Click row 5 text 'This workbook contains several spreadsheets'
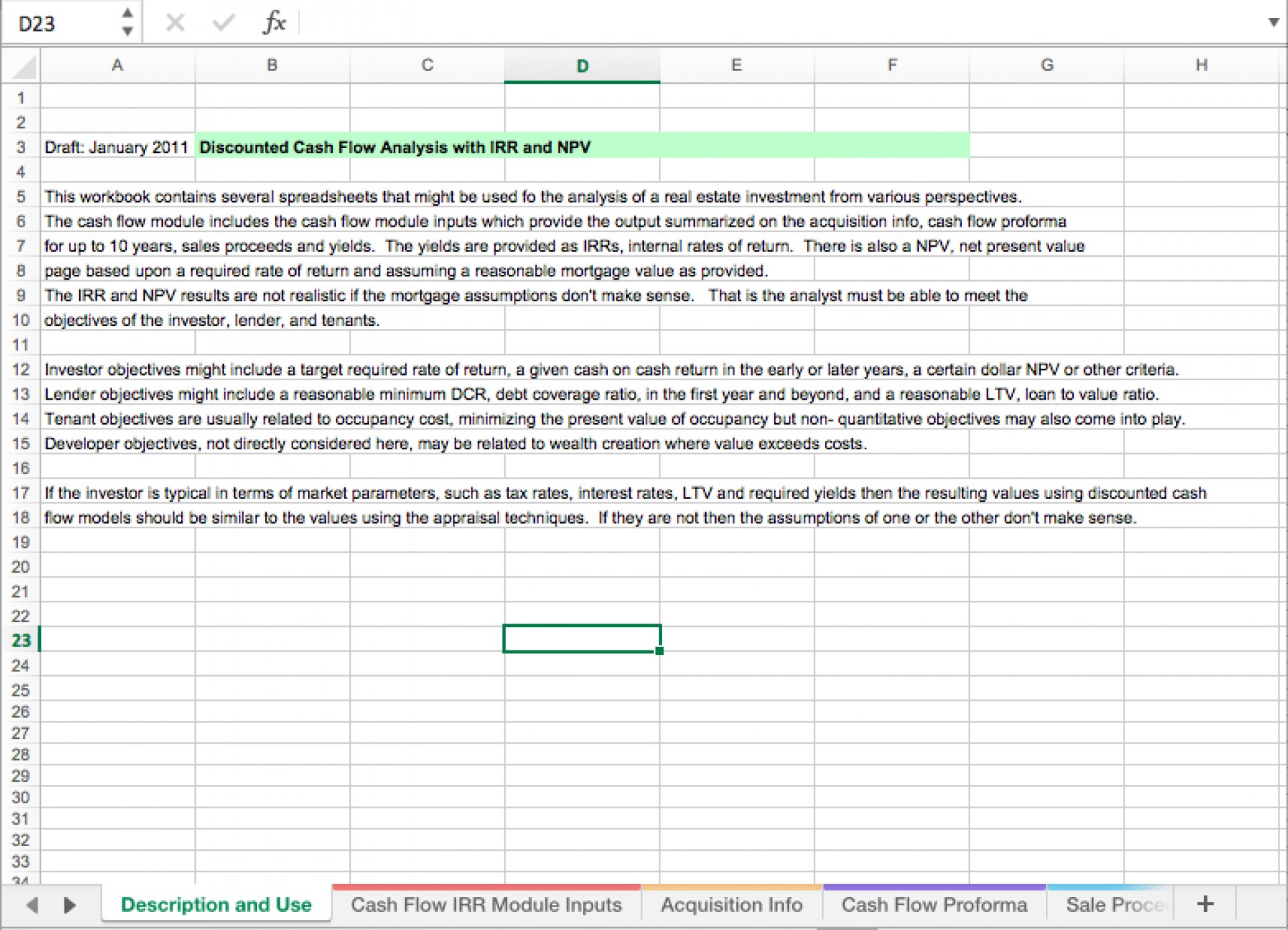 [x=533, y=196]
